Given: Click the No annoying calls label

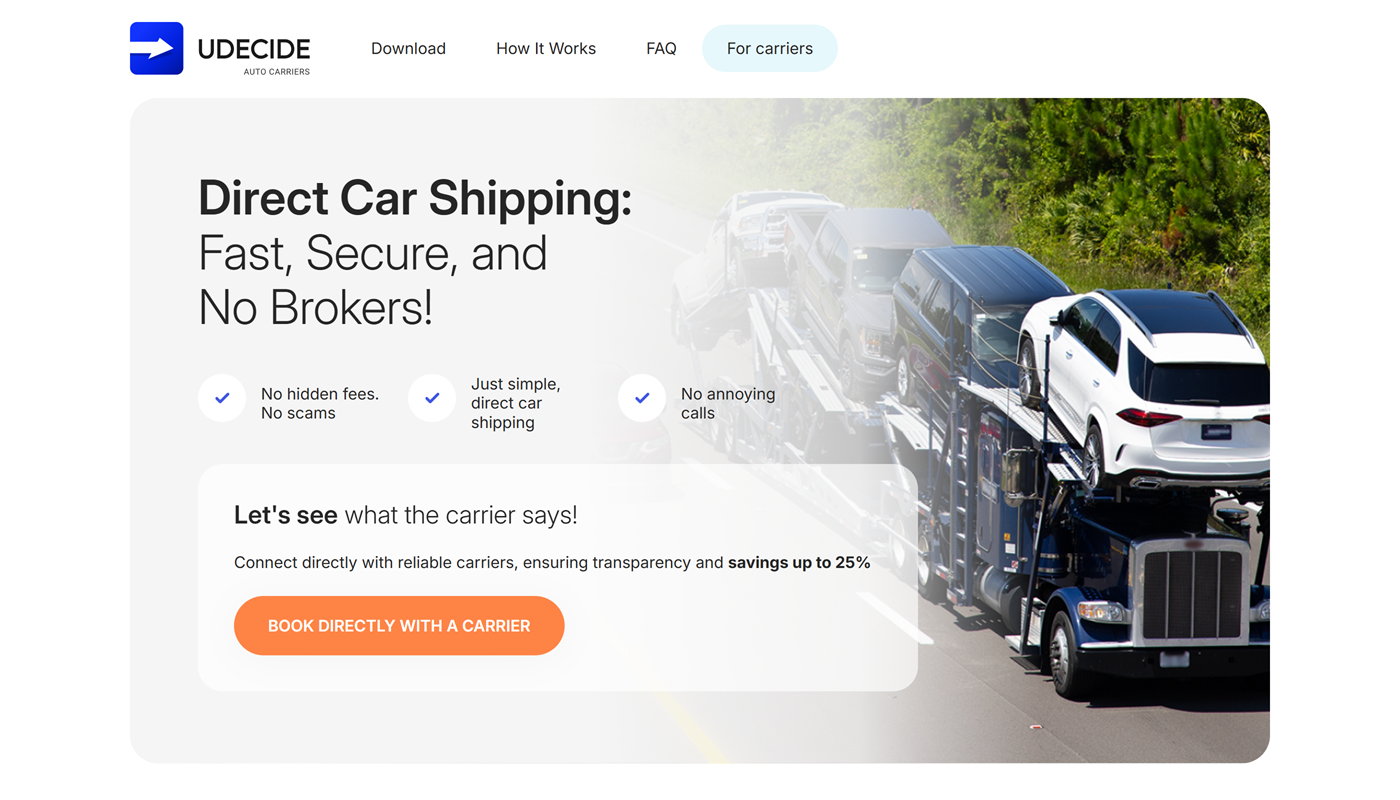Looking at the screenshot, I should 728,403.
